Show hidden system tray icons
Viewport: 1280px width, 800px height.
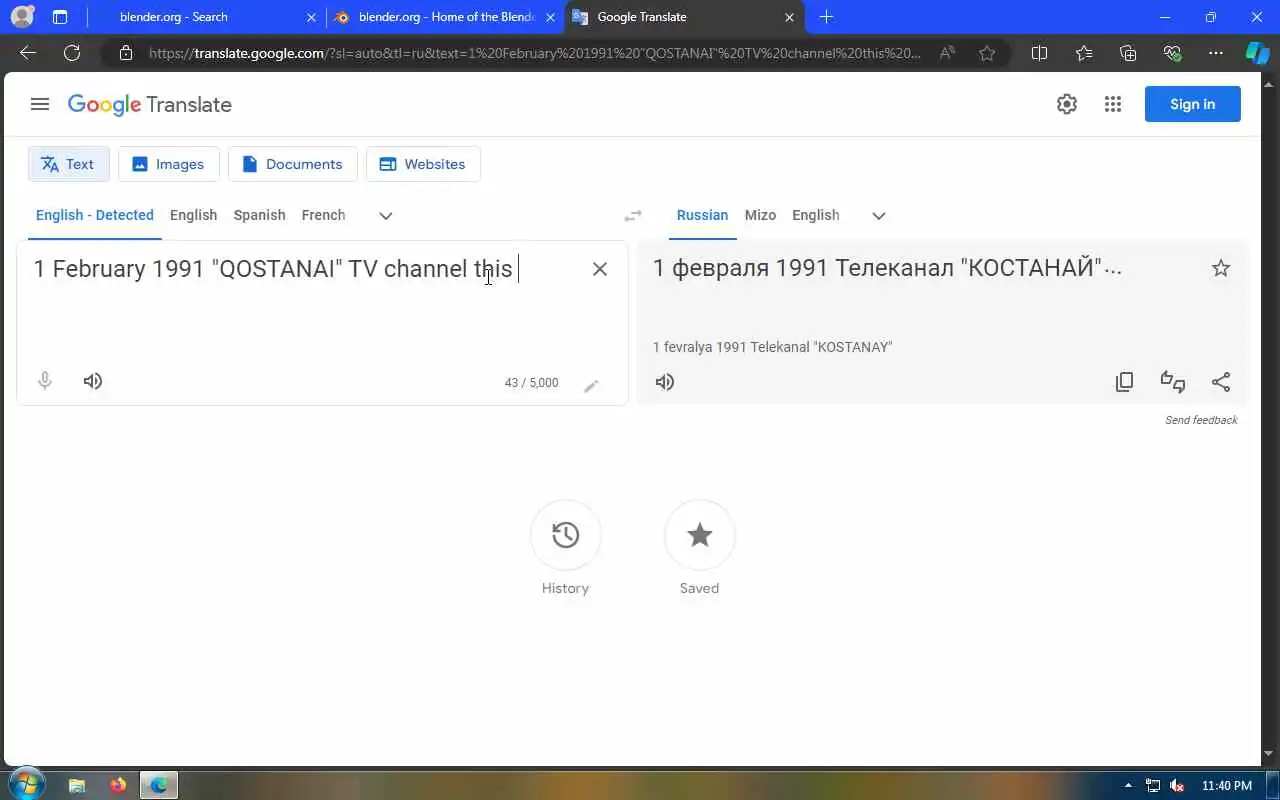click(1128, 785)
